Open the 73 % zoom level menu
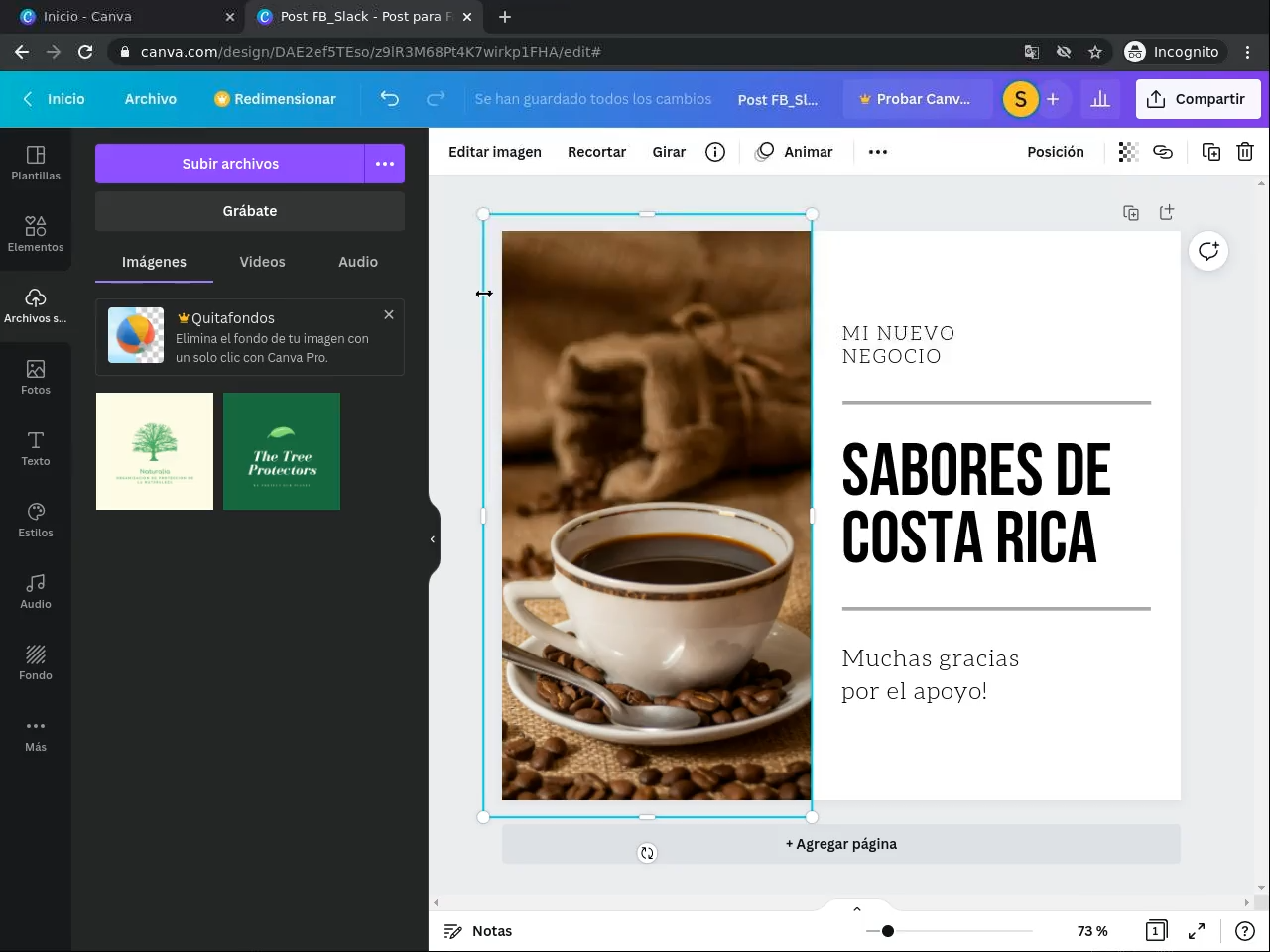The image size is (1270, 952). (x=1092, y=931)
